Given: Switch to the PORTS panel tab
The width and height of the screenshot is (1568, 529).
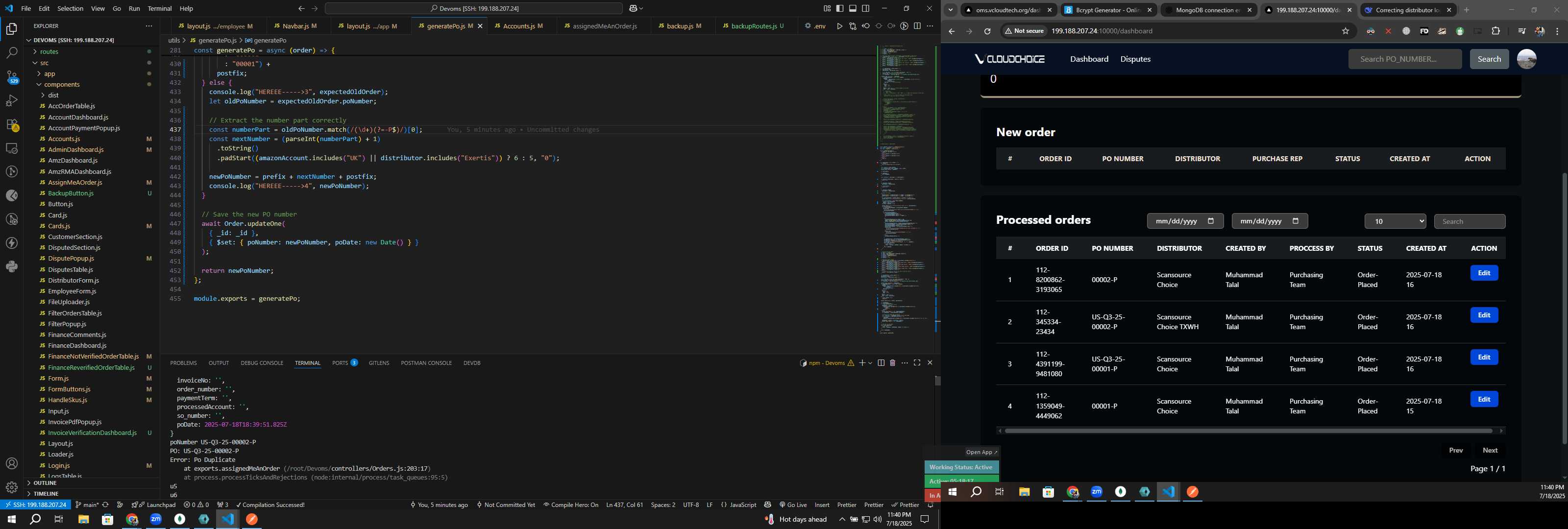Looking at the screenshot, I should click(x=344, y=363).
